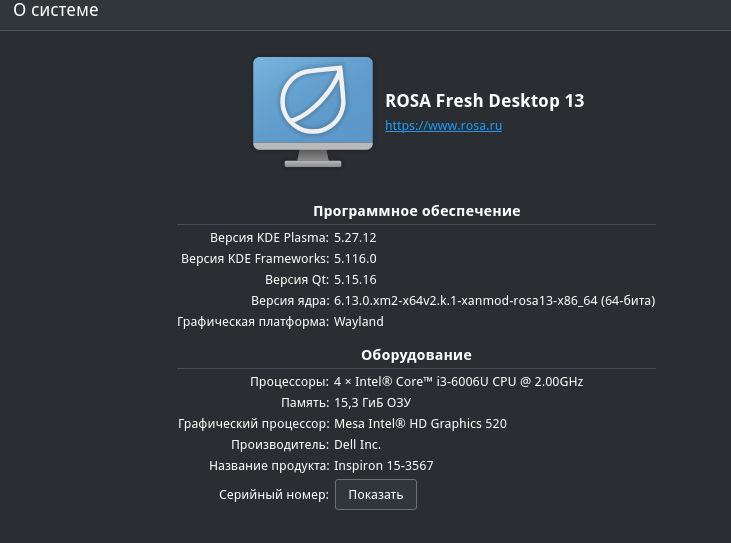This screenshot has width=731, height=543.
Task: Click the ROSA Fresh Desktop 13 heading
Action: (484, 101)
